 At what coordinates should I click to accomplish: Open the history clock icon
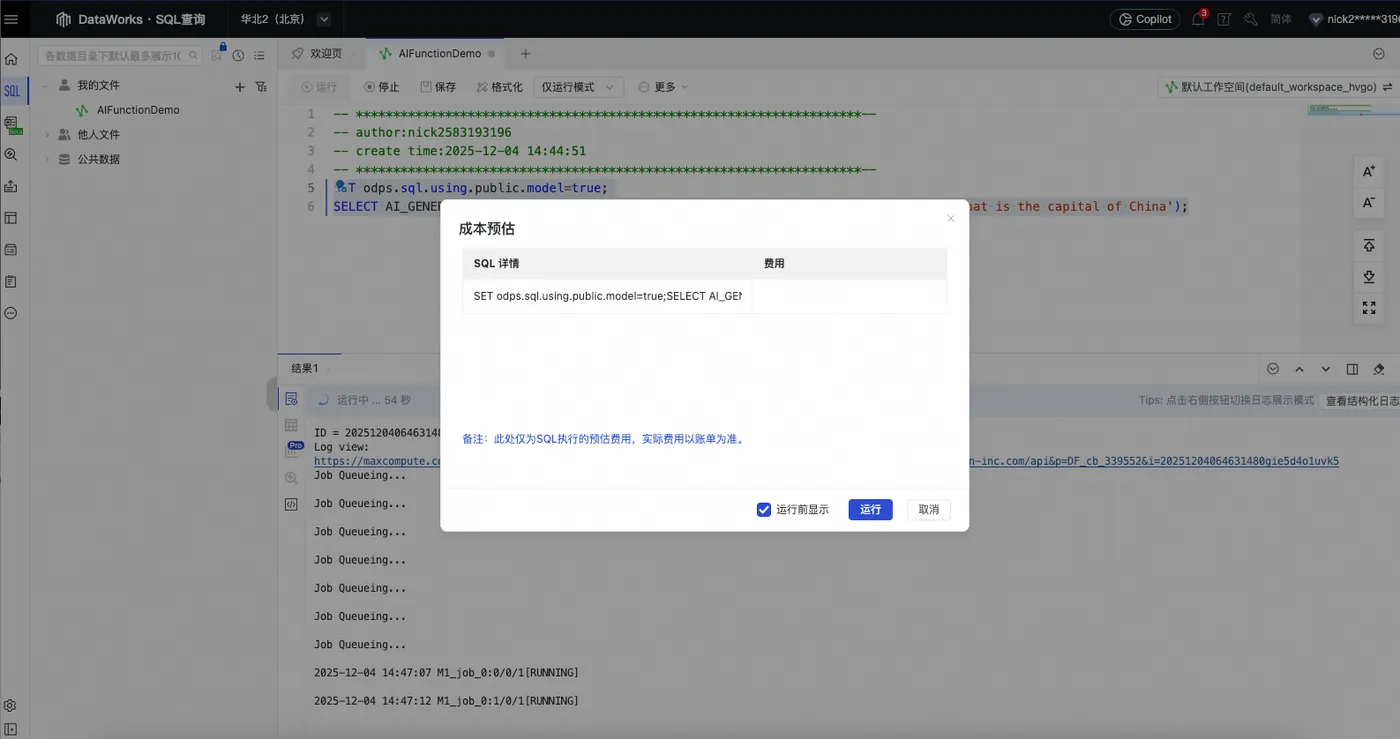pyautogui.click(x=239, y=56)
